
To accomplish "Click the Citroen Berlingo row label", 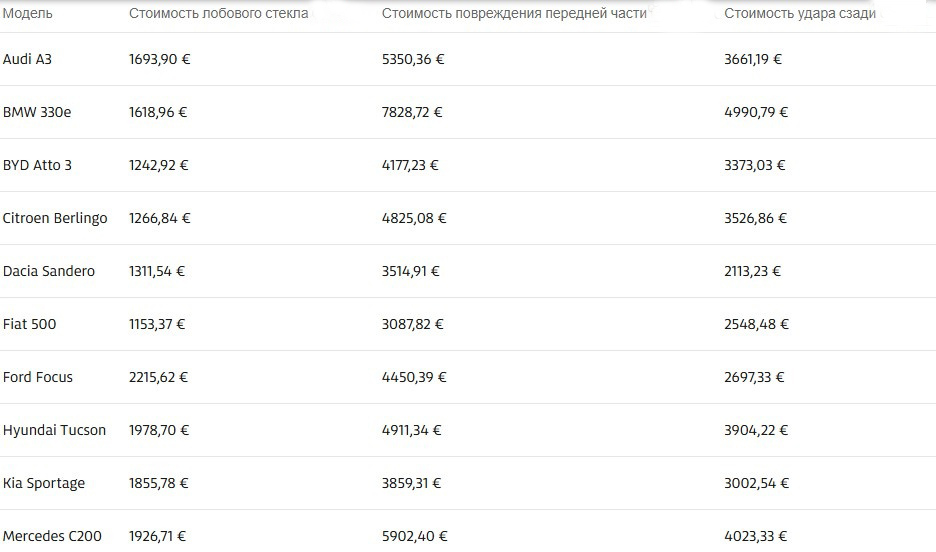I will tap(55, 218).
